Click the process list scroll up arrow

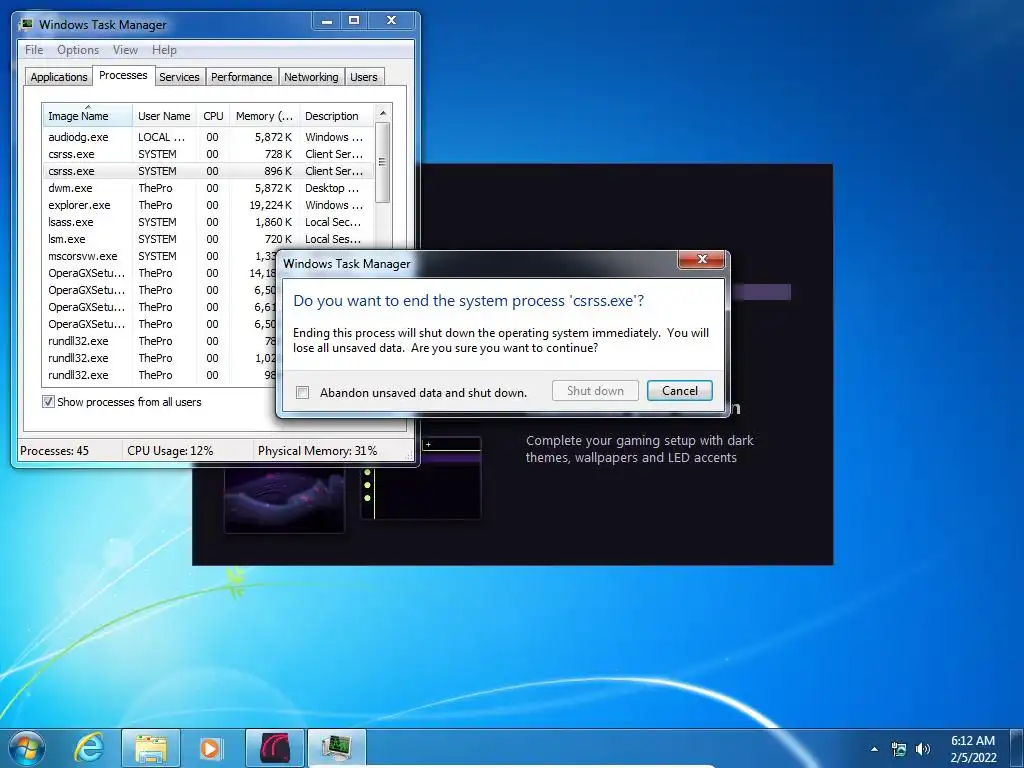coord(383,114)
